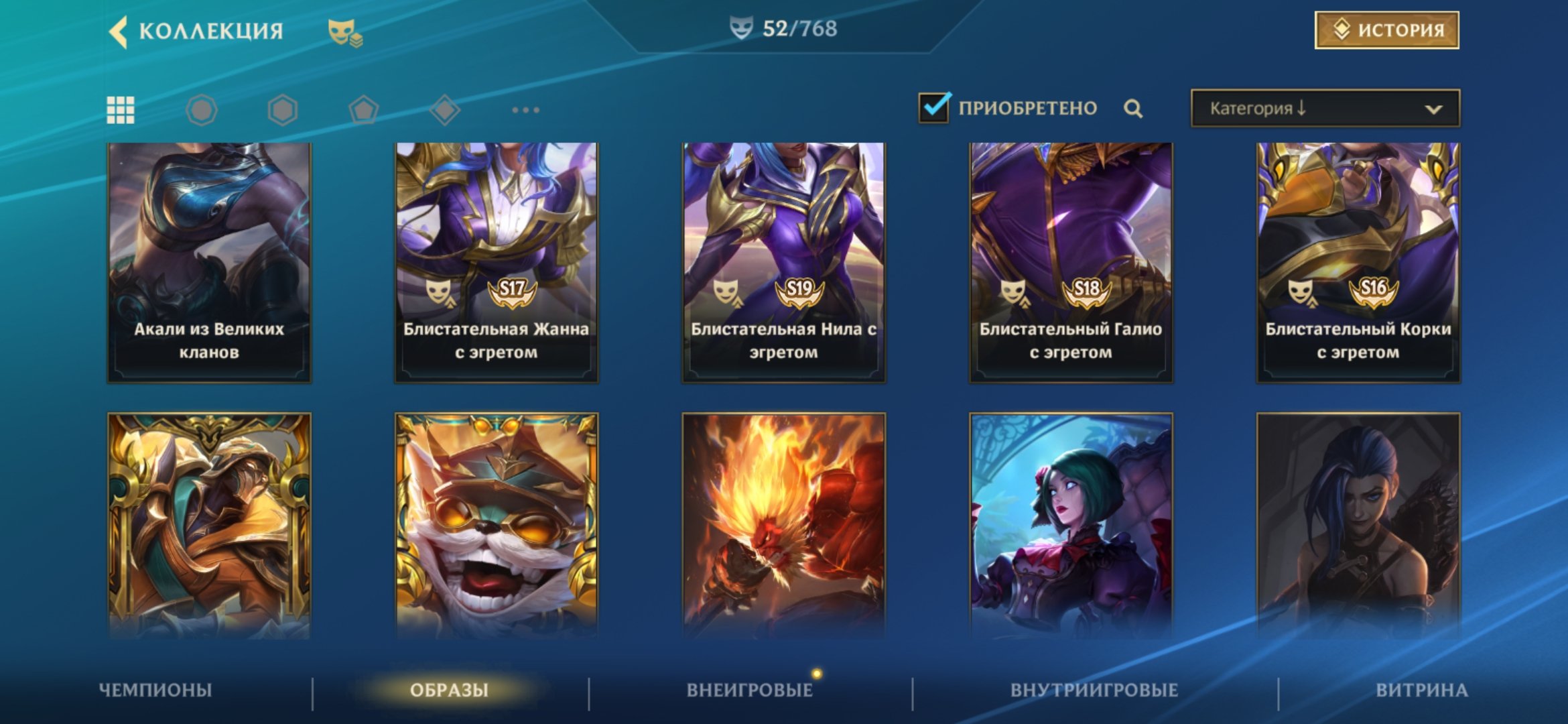Go back via Коллекция arrow
The height and width of the screenshot is (724, 1568).
point(119,32)
